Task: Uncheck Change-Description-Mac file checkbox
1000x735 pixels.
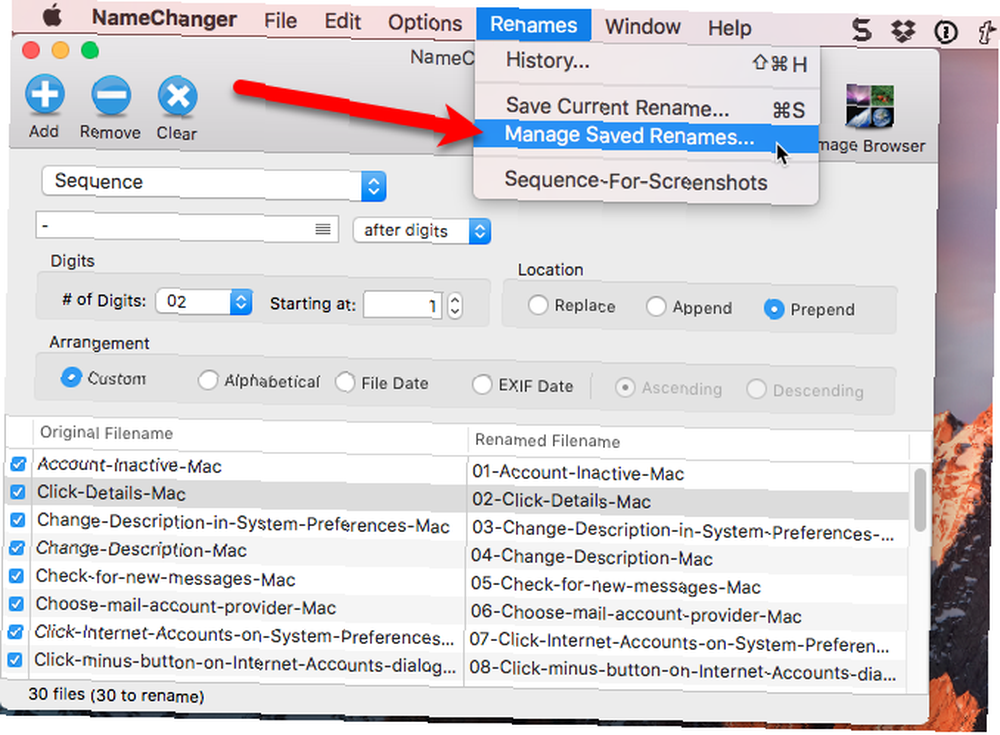Action: pos(17,548)
